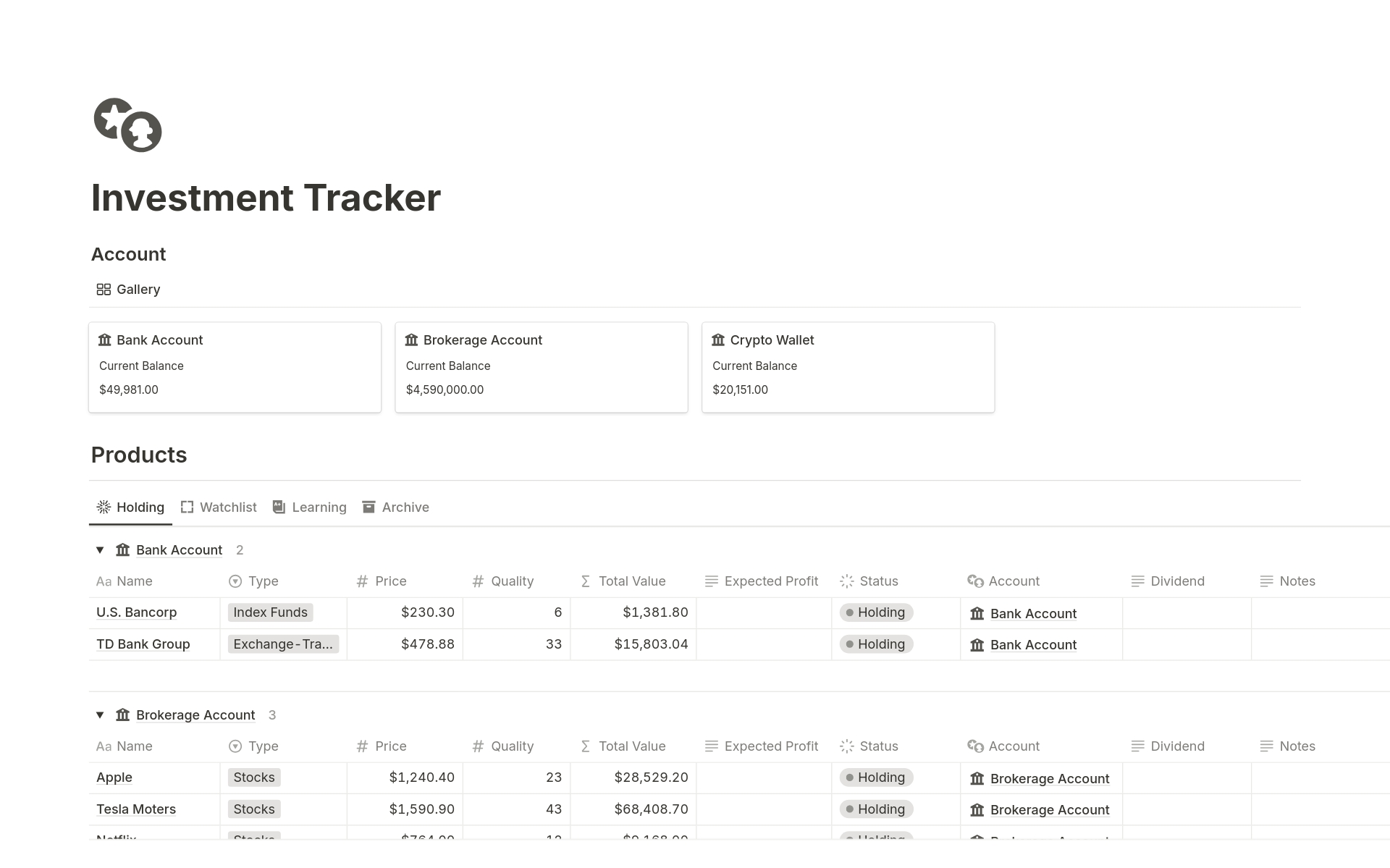Open the Status column header in the Brokerage table
Viewport: 1390px width, 868px height.
coord(878,746)
